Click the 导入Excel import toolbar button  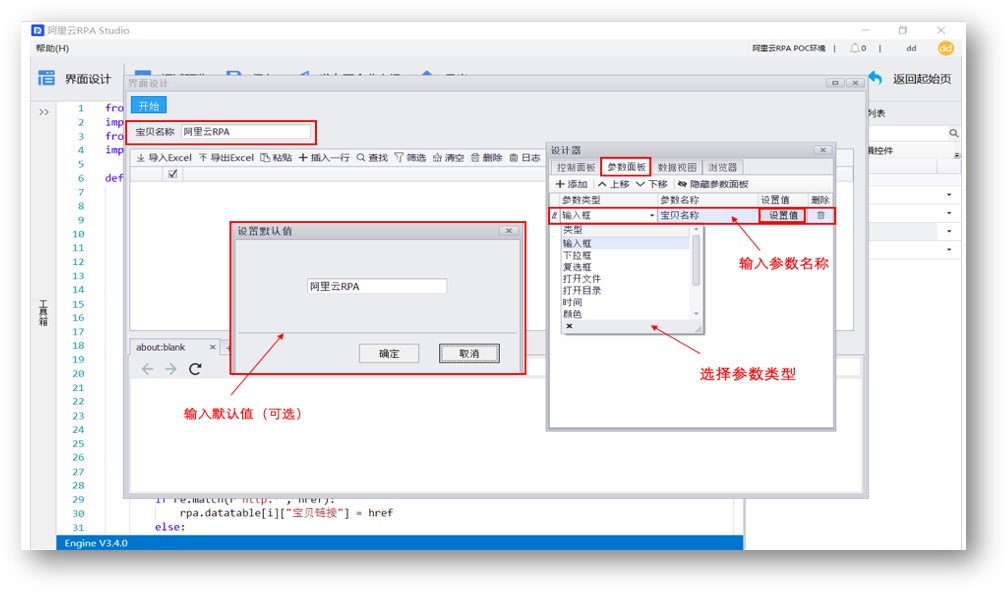164,157
